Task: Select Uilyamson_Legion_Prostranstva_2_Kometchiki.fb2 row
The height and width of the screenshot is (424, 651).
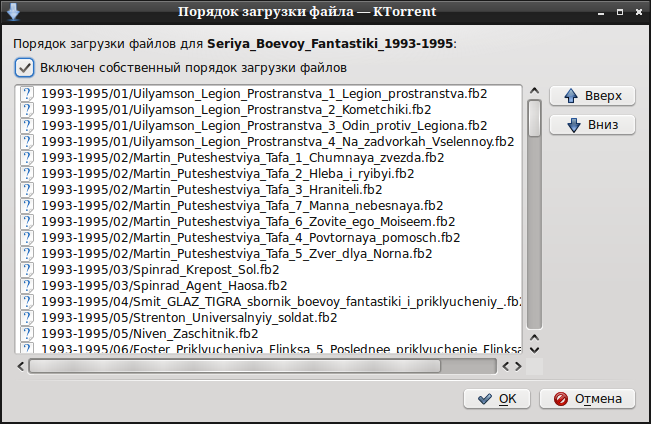Action: [x=269, y=110]
